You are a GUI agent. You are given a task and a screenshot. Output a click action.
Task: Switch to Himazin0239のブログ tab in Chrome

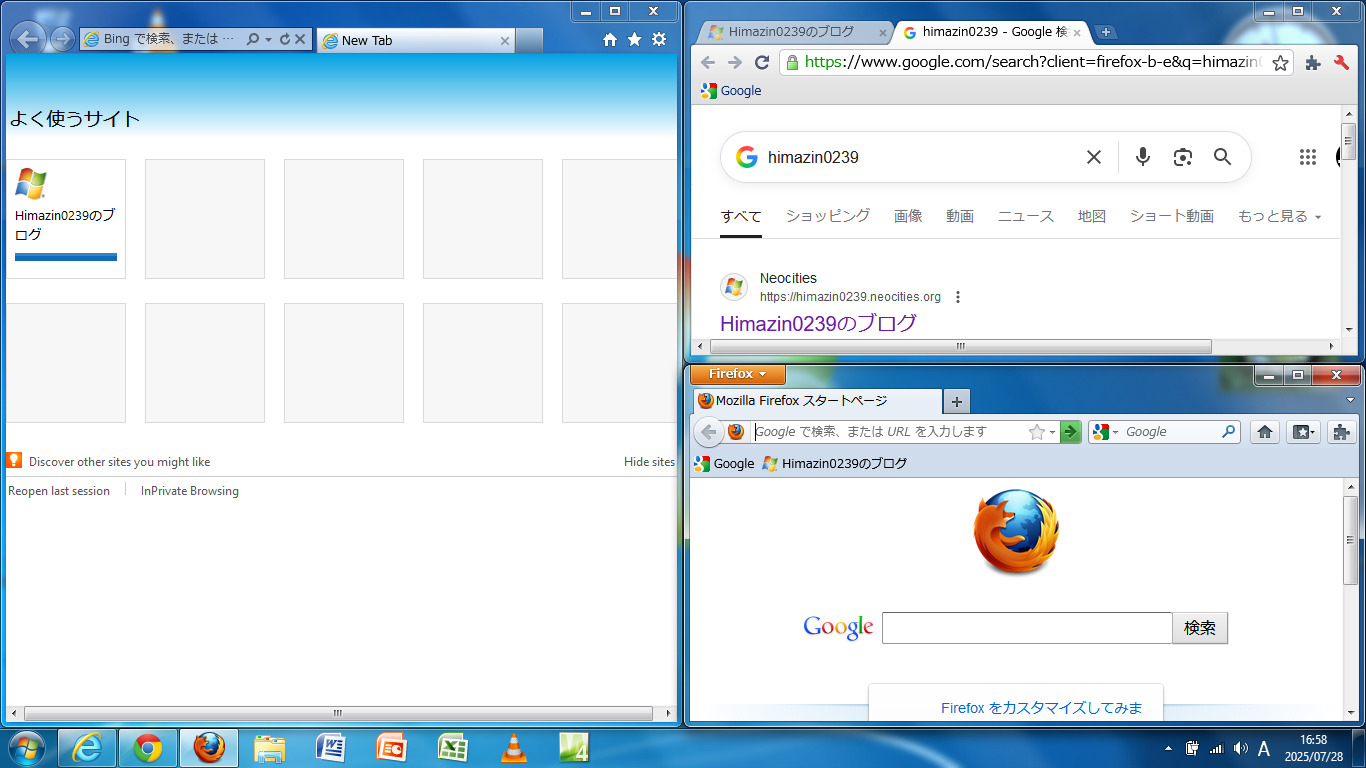click(x=790, y=32)
